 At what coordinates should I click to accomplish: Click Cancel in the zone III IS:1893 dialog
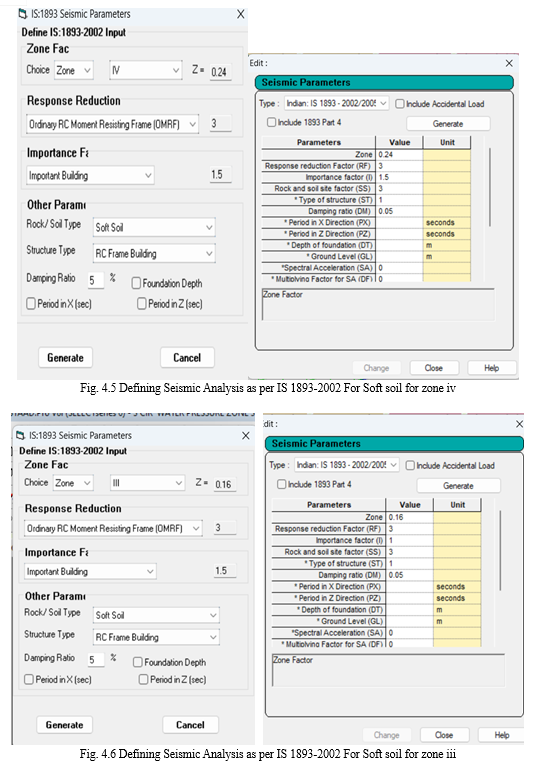[190, 724]
